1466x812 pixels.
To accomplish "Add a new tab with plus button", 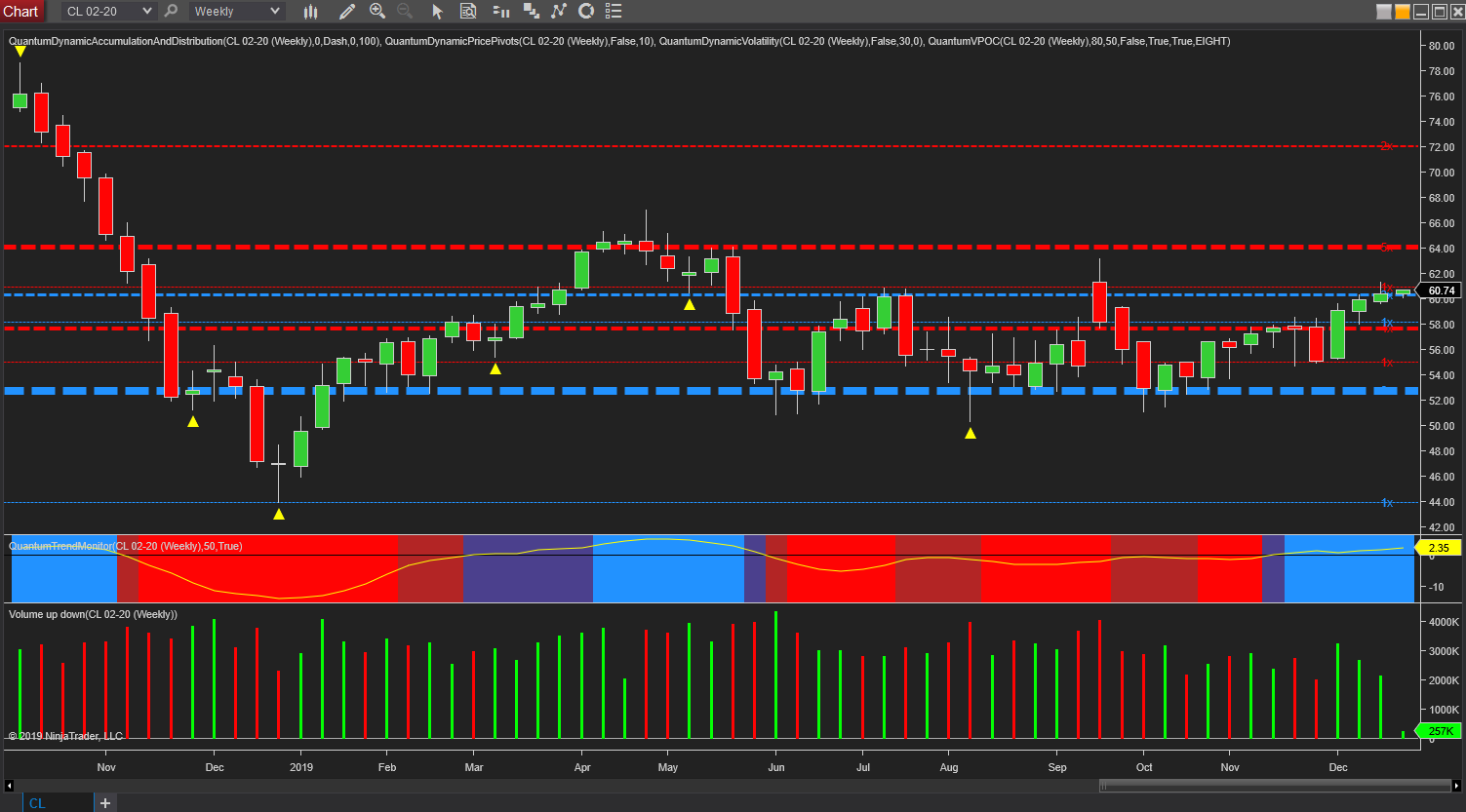I will pos(105,803).
